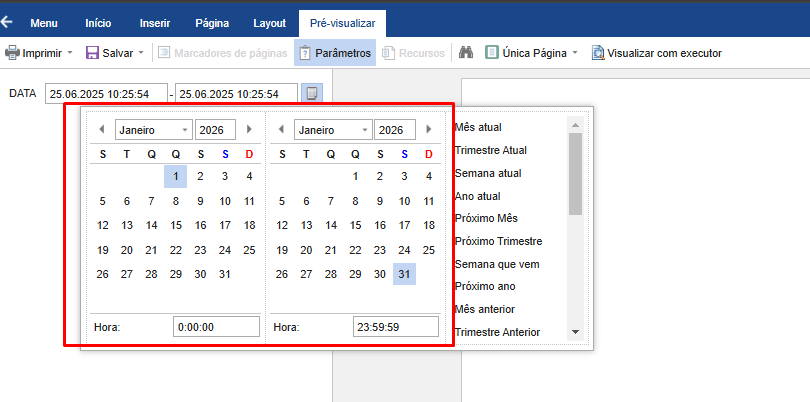Click the right calendar Hora field
This screenshot has width=810, height=402.
tap(395, 326)
